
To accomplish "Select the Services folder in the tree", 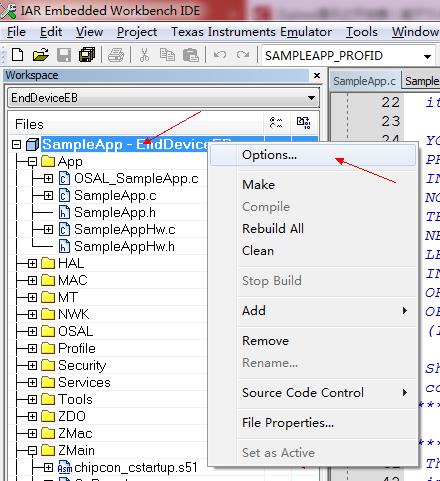I will click(84, 382).
